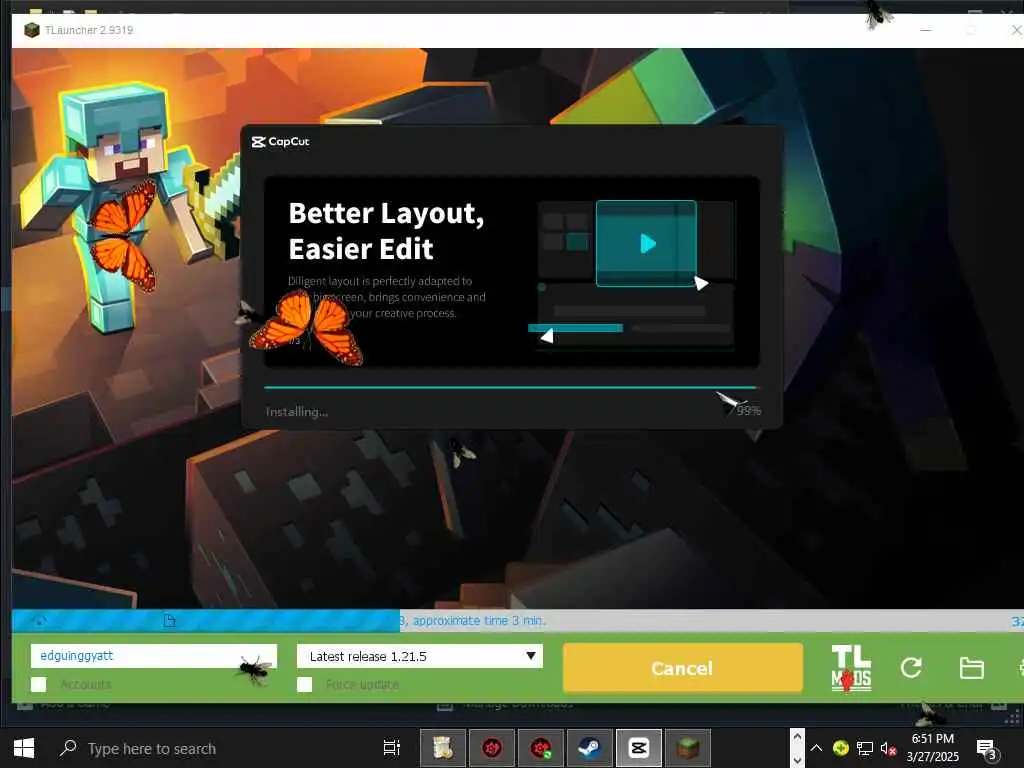Click the CapCut installing progress bar
The height and width of the screenshot is (768, 1024).
tap(511, 387)
